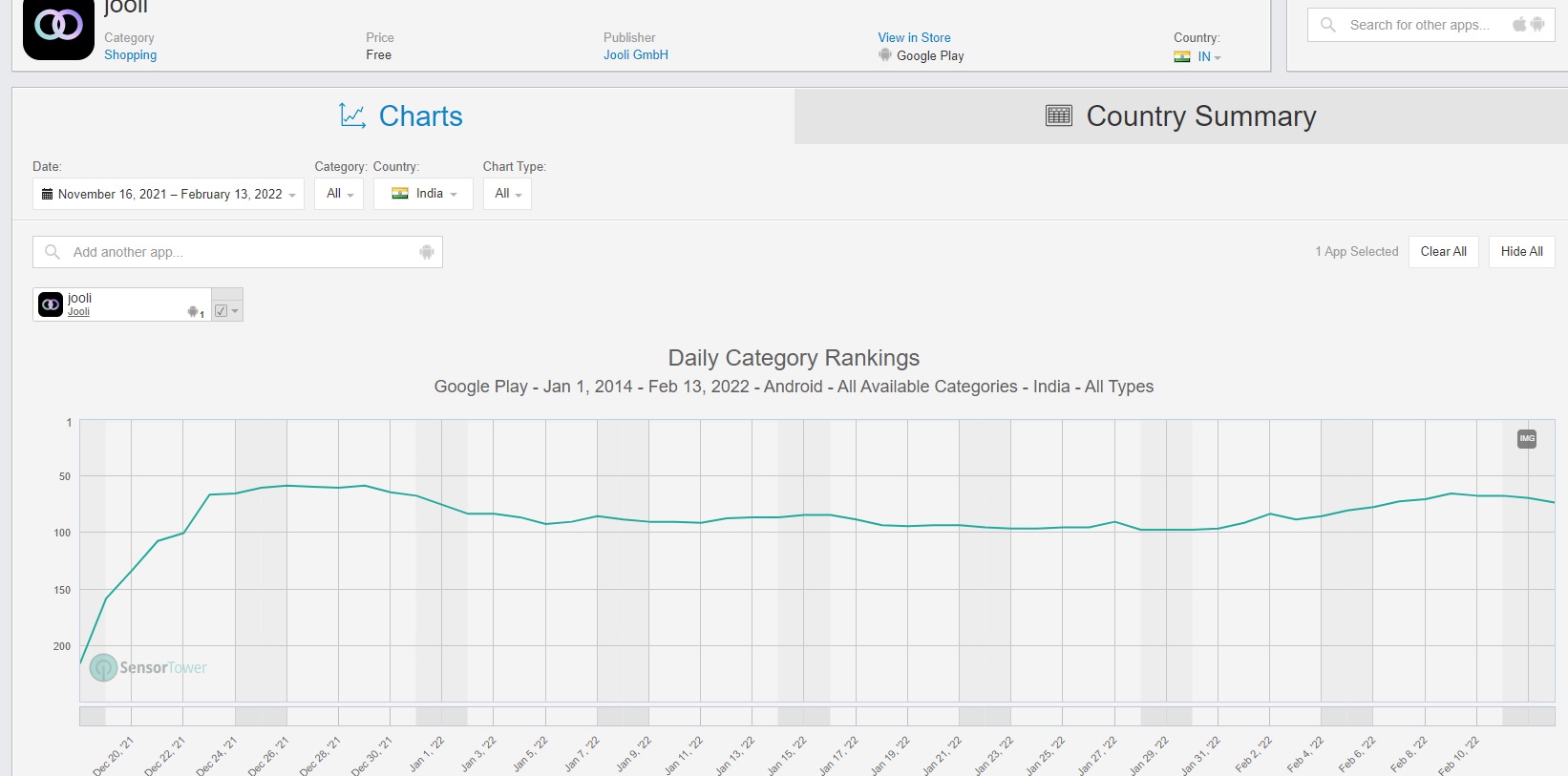Click the Apple icon in the search box
The image size is (1568, 776).
coord(1518,25)
